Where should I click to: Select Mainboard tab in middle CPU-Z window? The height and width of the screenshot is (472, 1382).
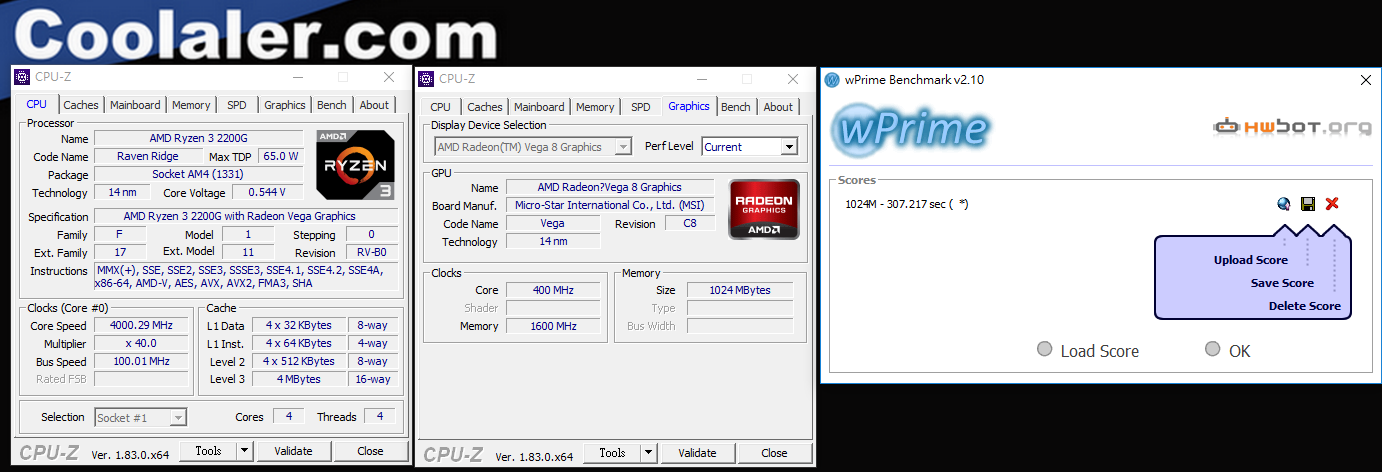click(x=539, y=107)
